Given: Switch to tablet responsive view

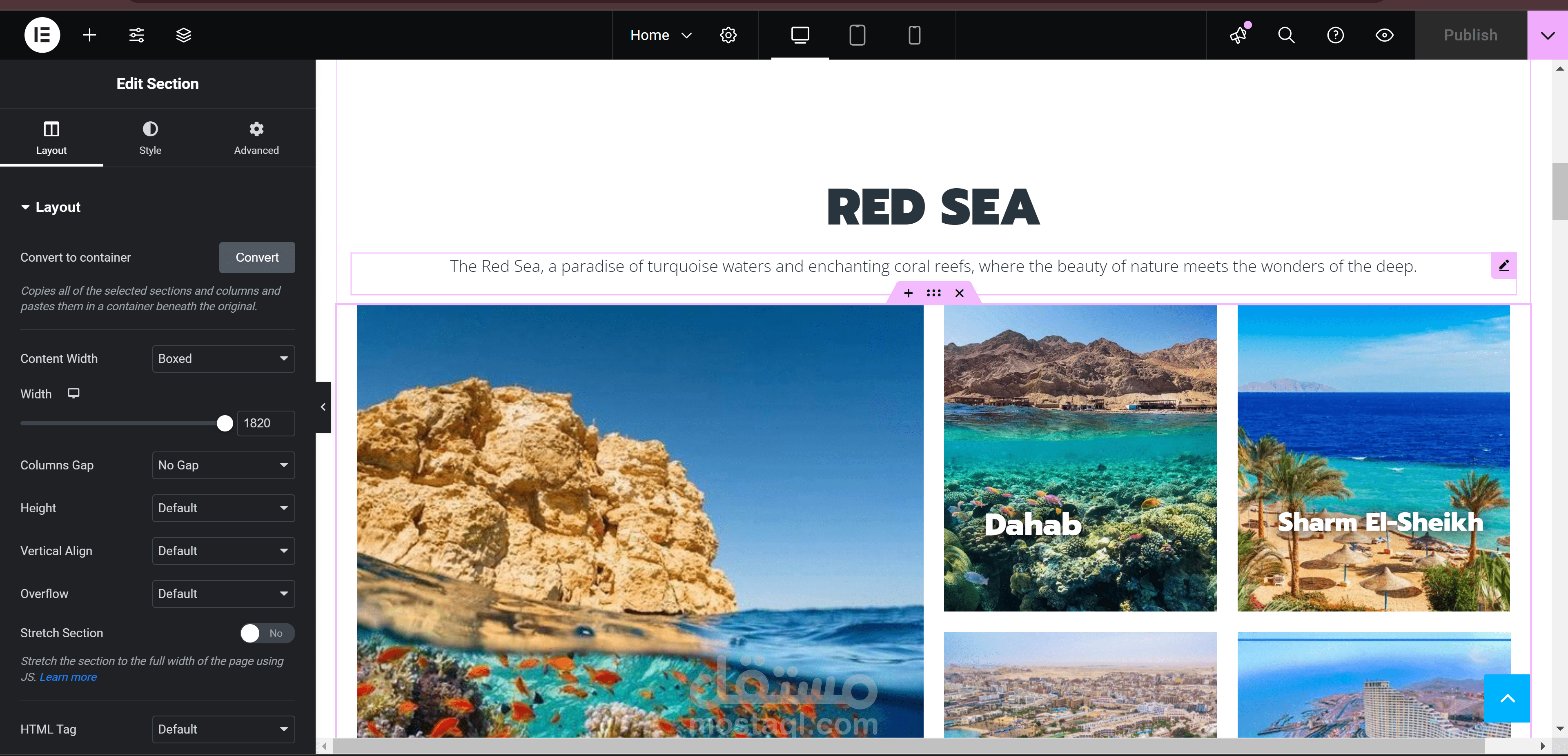Looking at the screenshot, I should [x=857, y=35].
